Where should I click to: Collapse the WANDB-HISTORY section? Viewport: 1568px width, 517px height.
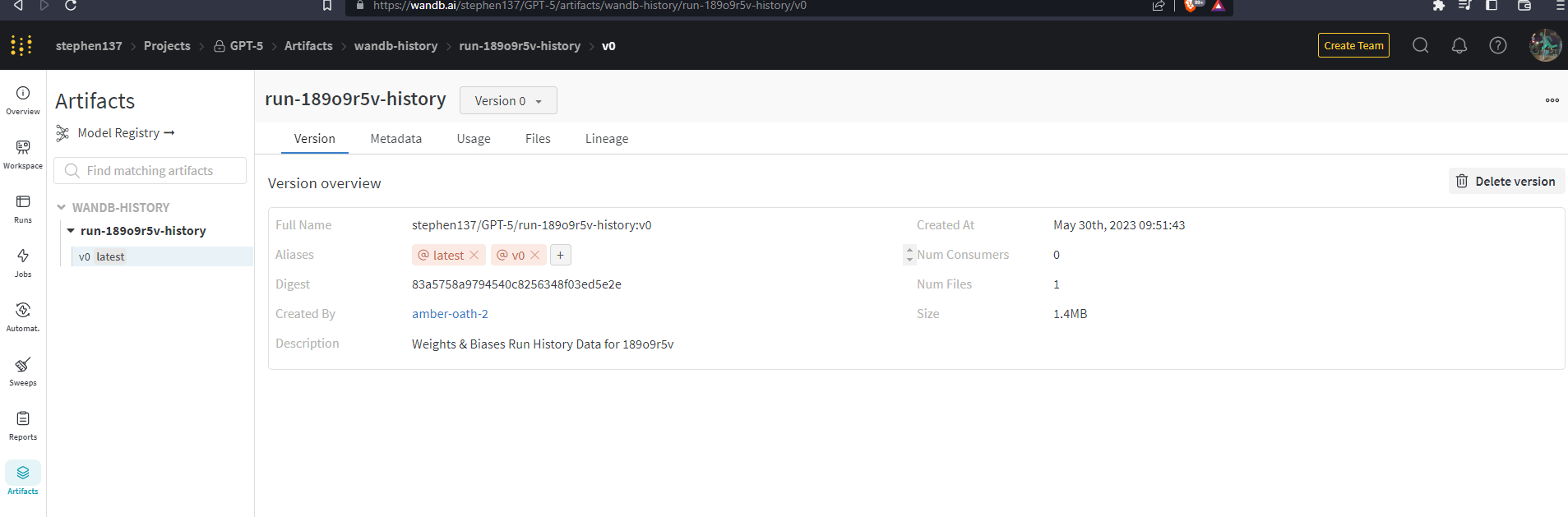(x=61, y=207)
